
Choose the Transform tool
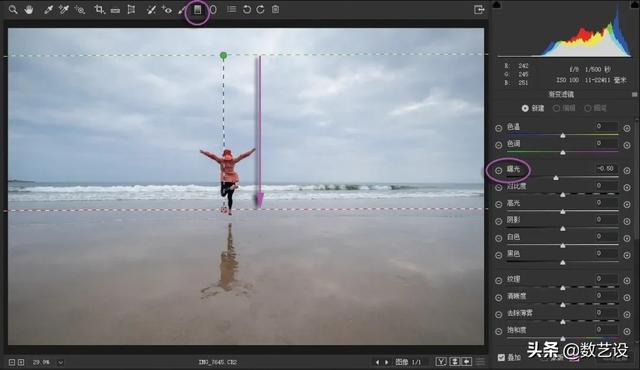(131, 9)
